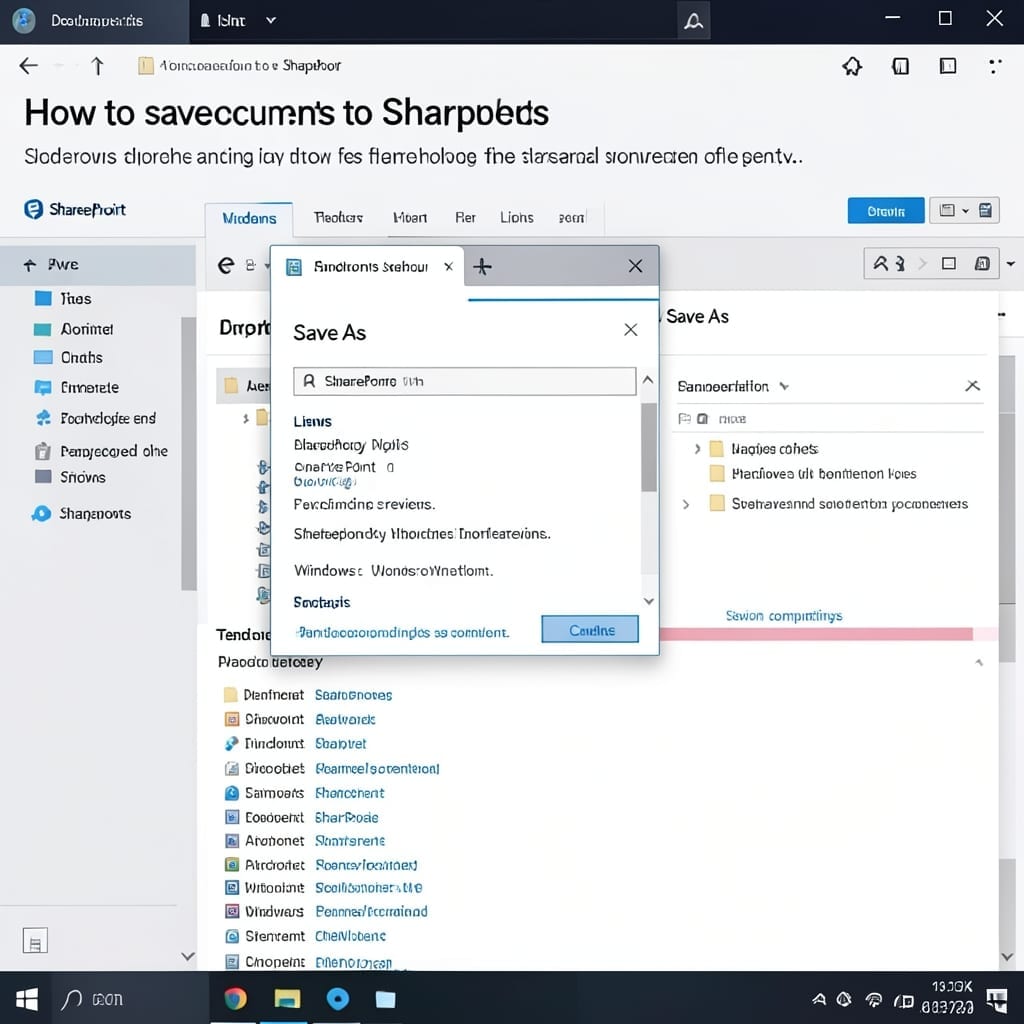Click the three-dot more options icon at top right
This screenshot has width=1024, height=1024.
(x=995, y=66)
